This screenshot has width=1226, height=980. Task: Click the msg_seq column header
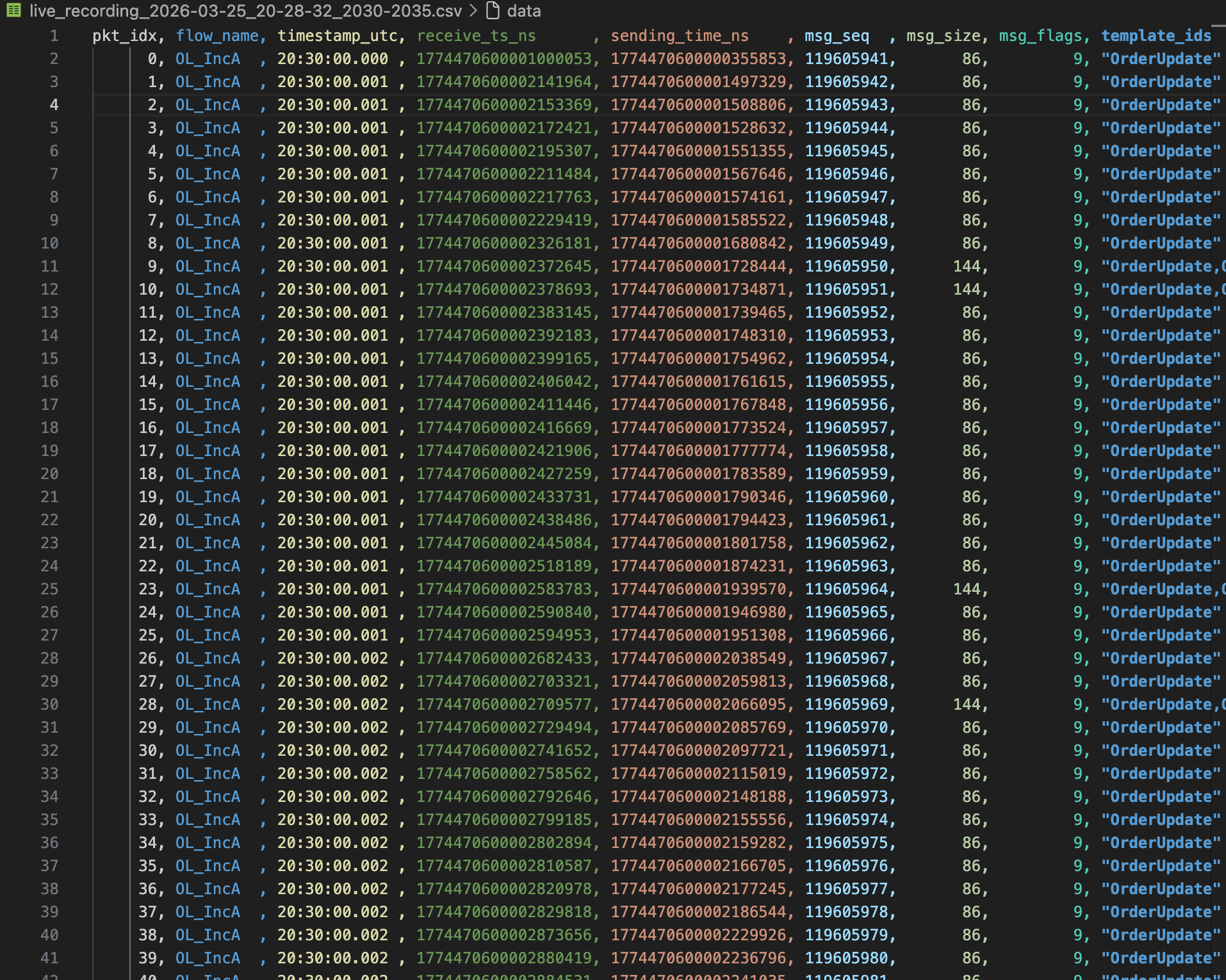(x=837, y=36)
